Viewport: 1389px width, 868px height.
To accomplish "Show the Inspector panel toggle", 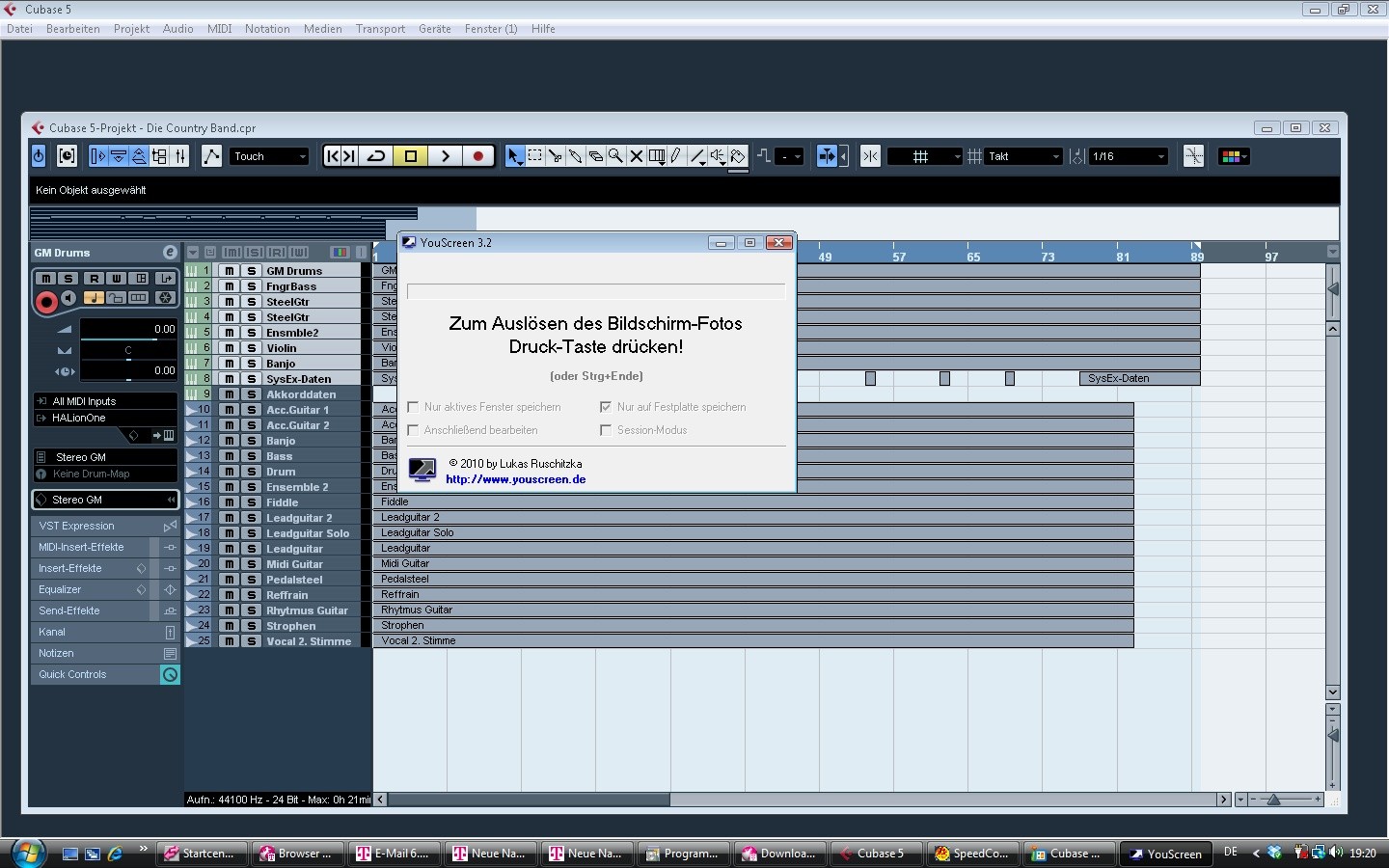I will pyautogui.click(x=98, y=156).
